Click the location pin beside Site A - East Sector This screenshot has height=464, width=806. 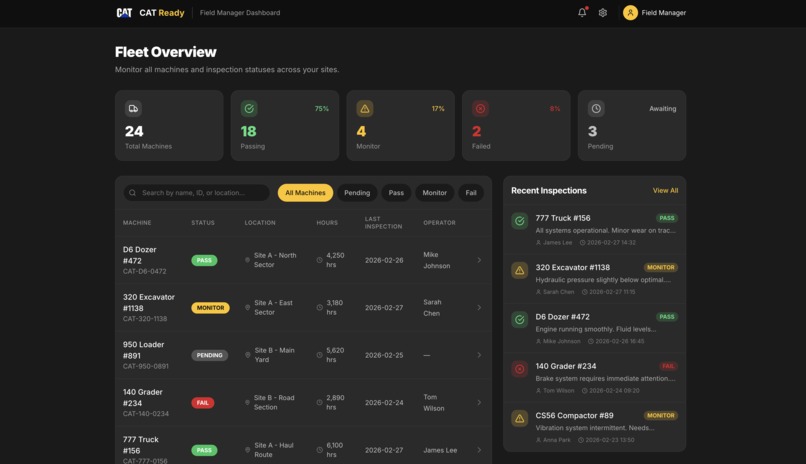[x=247, y=307]
